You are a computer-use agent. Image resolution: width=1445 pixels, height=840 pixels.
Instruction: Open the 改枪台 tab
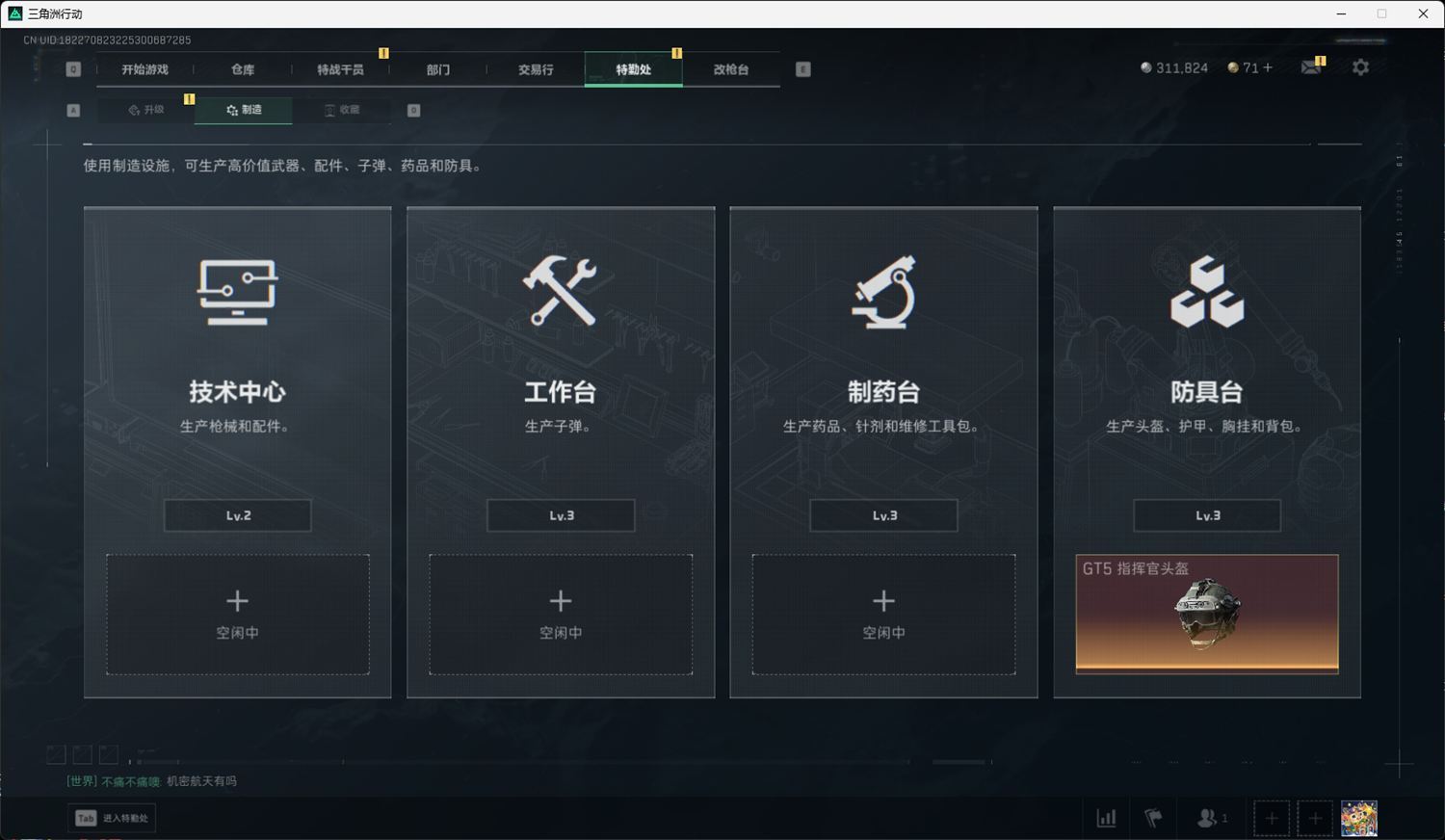pos(731,69)
